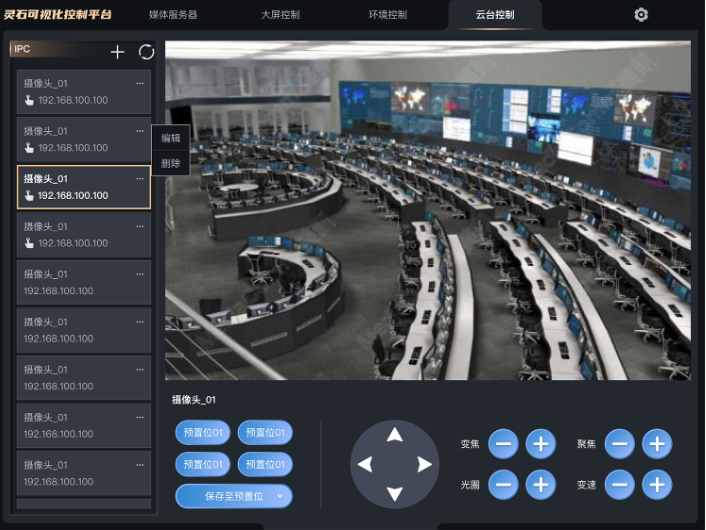
Task: Select the orange-outlined 摄像头_01 camera card
Action: 84,187
